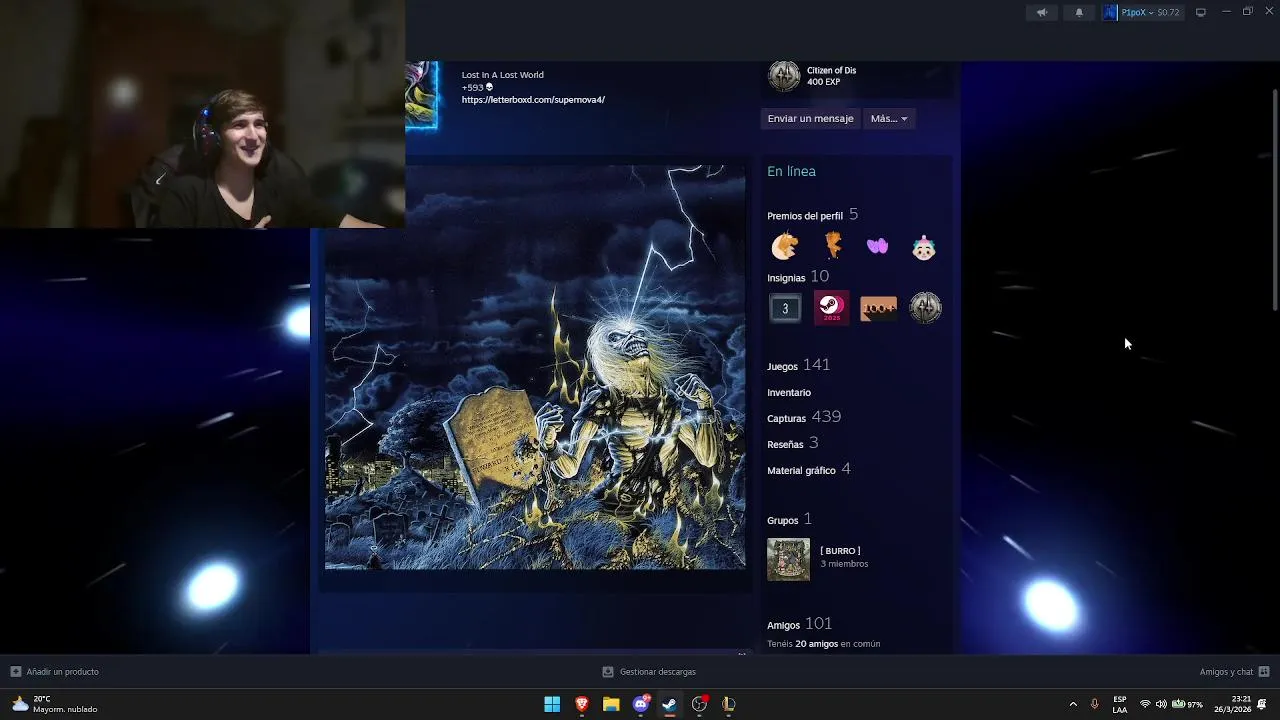Open Steam news megaphone icon
1280x720 pixels.
click(1042, 12)
